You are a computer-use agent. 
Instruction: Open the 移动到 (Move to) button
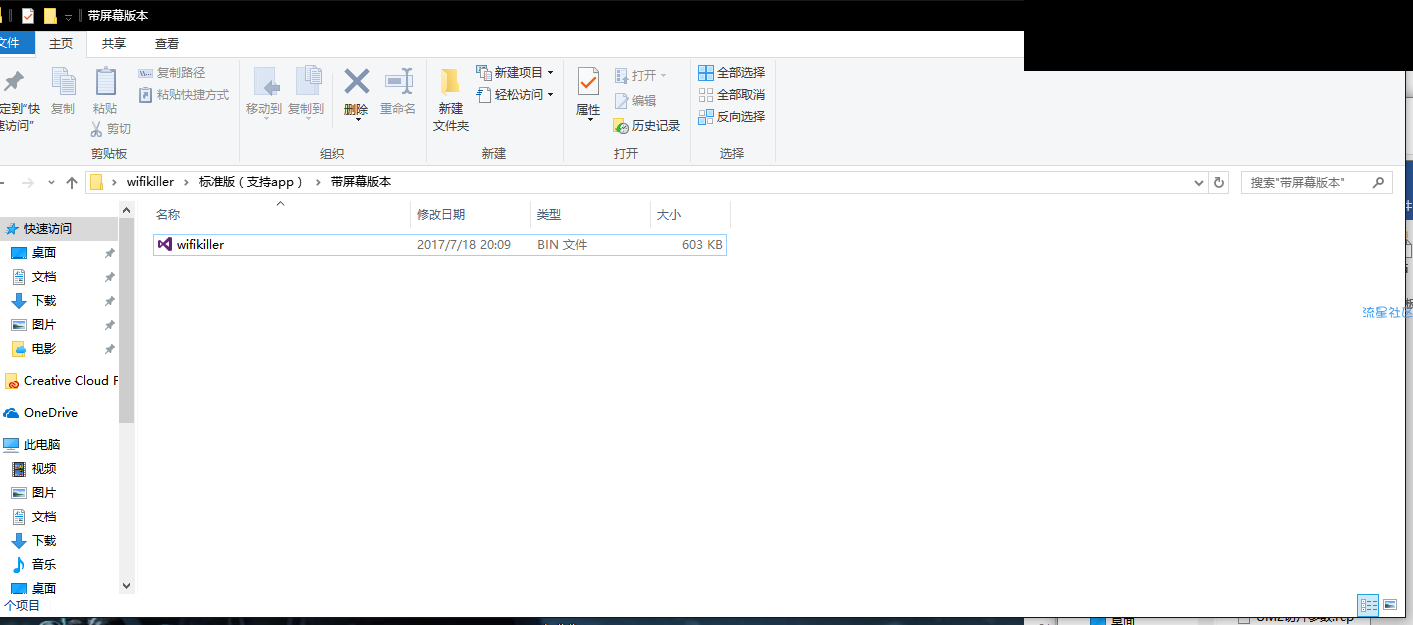click(264, 91)
